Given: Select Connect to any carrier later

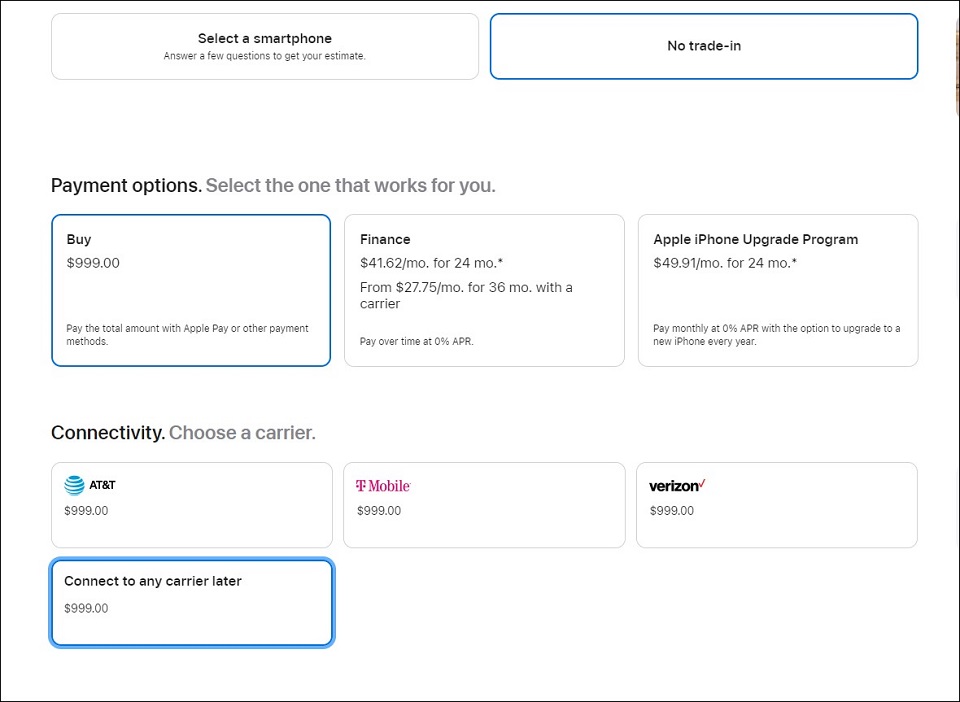Looking at the screenshot, I should [192, 602].
